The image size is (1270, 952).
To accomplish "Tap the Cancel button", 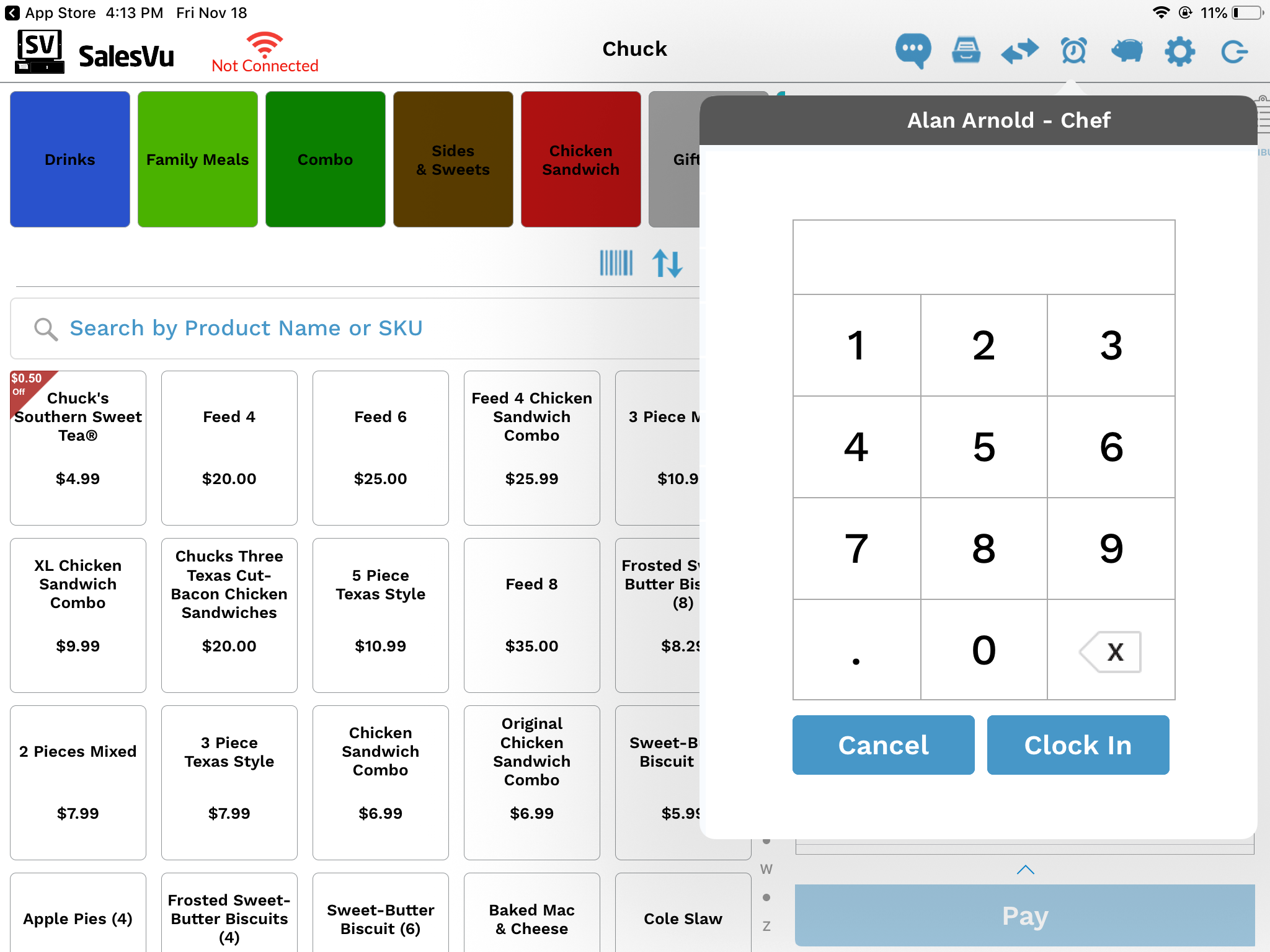I will coord(884,745).
